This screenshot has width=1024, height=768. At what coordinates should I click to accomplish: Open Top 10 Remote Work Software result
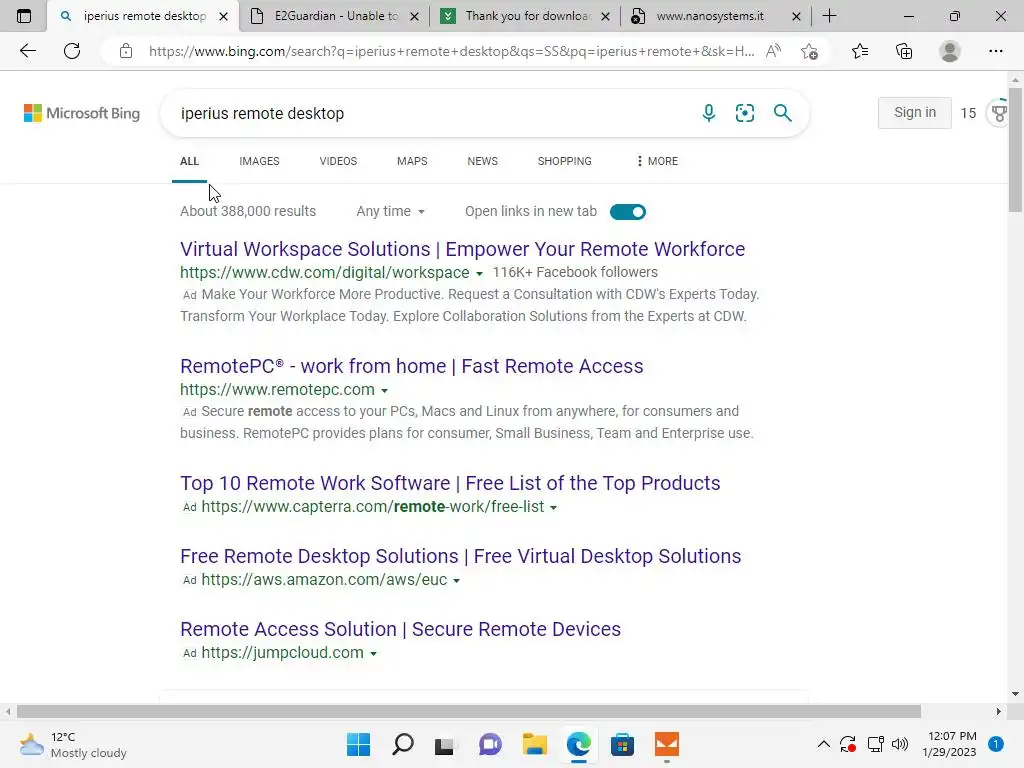(450, 483)
